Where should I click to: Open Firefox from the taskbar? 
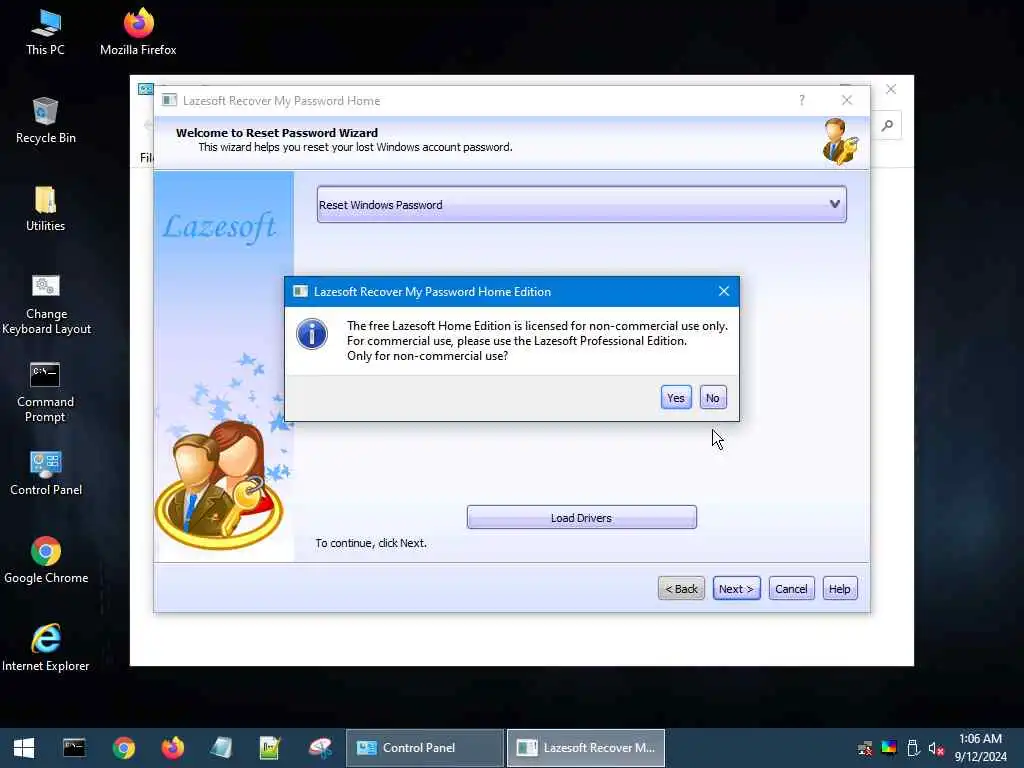coord(172,748)
